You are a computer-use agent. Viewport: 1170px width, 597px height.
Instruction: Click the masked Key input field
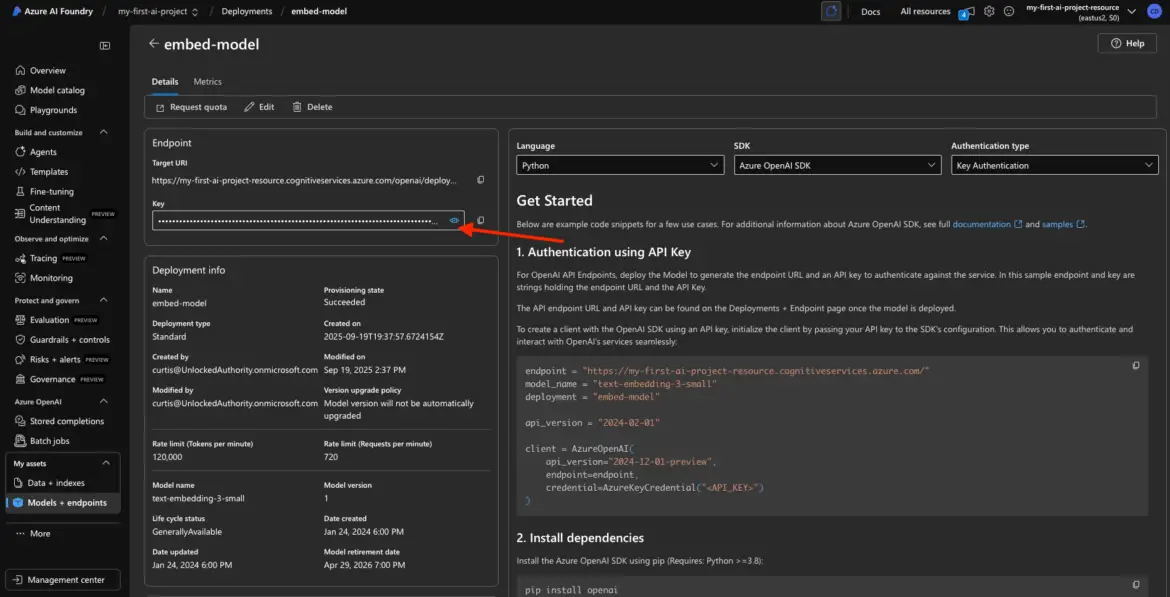[297, 220]
